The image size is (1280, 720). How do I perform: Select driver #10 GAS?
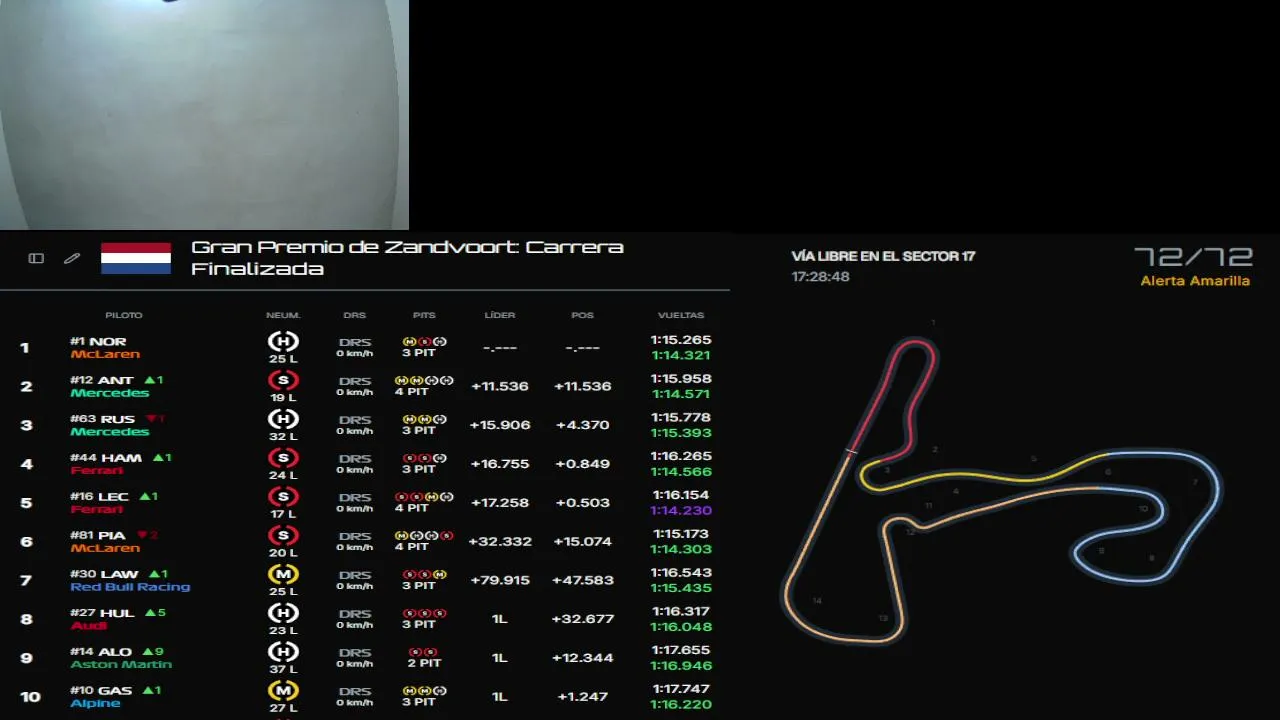101,691
